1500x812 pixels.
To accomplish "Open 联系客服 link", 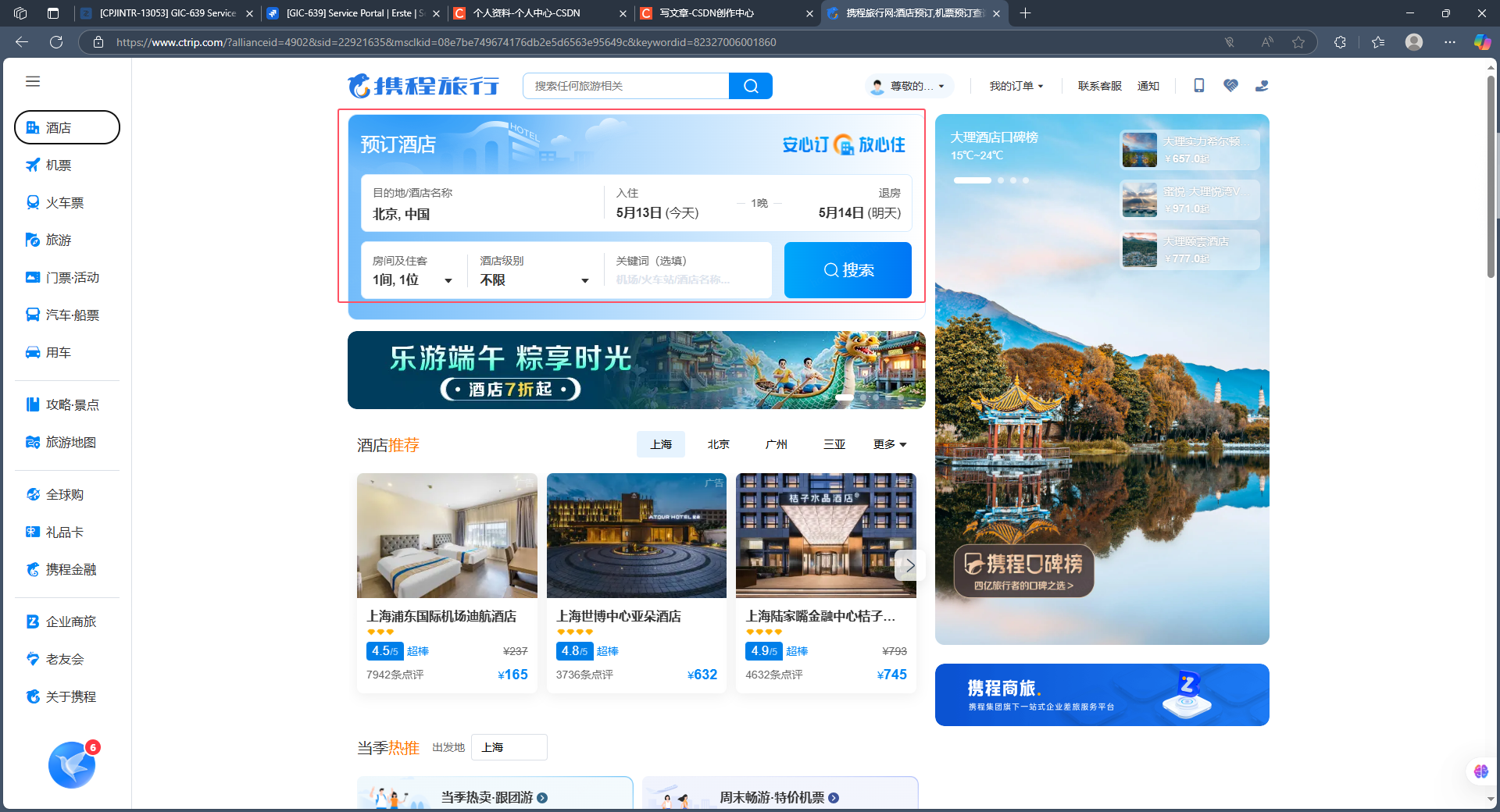I will [x=1100, y=86].
